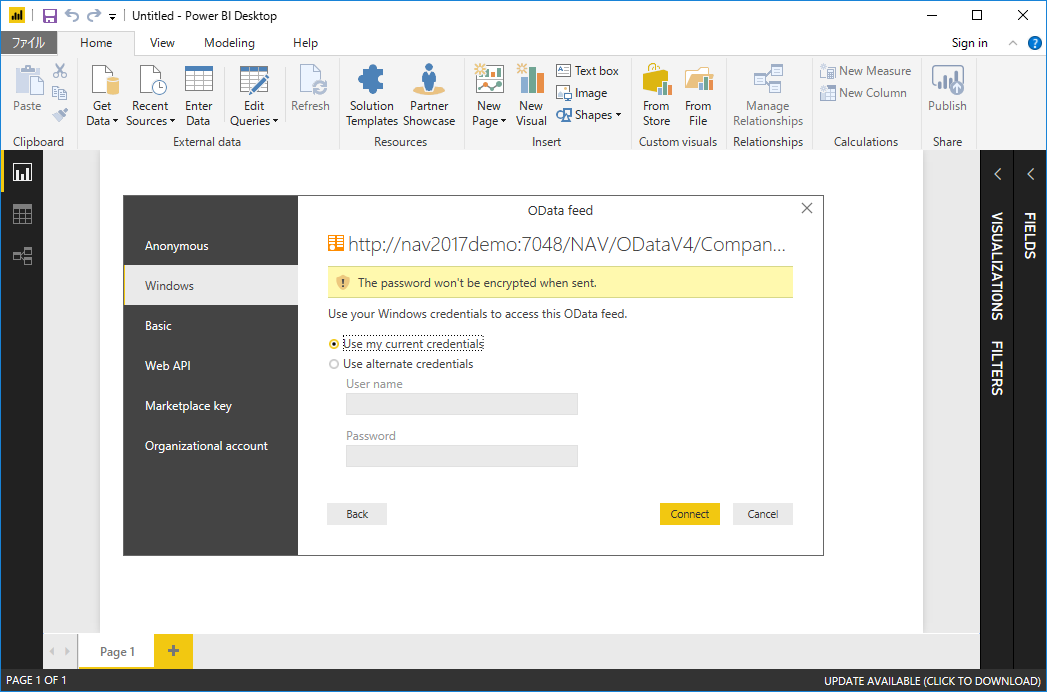Choose Basic authentication option
Screen dimensions: 1047x692
tap(210, 326)
